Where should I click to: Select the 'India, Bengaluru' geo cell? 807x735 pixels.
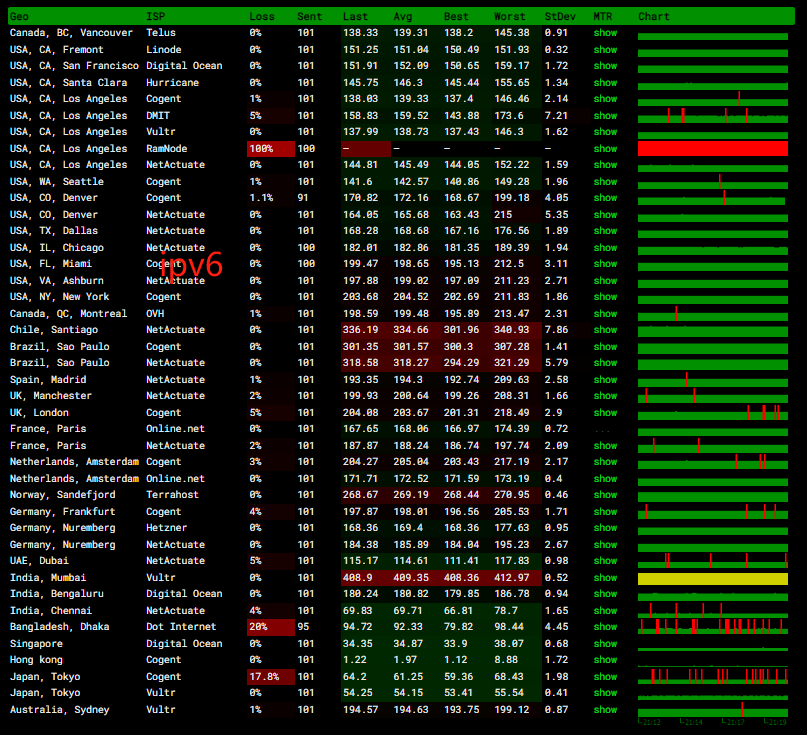coord(57,594)
